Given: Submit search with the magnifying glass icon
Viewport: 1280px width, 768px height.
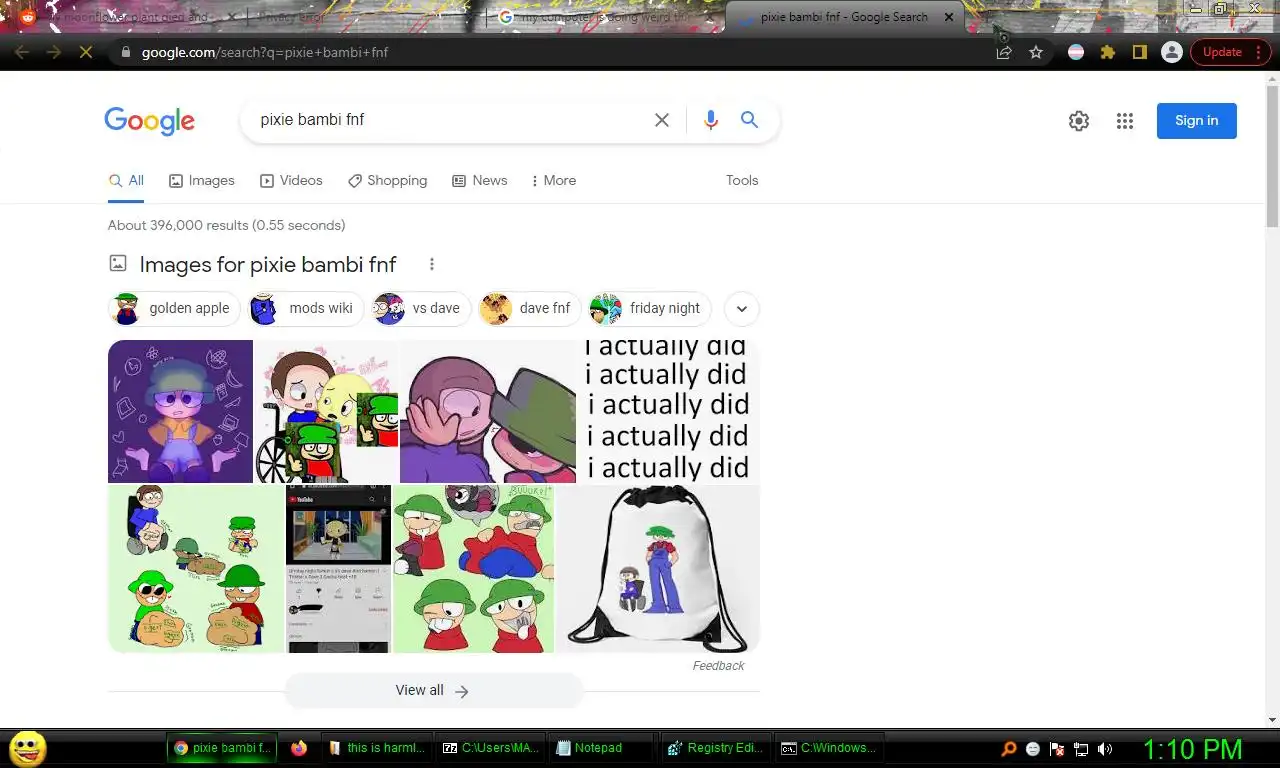Looking at the screenshot, I should 749,120.
